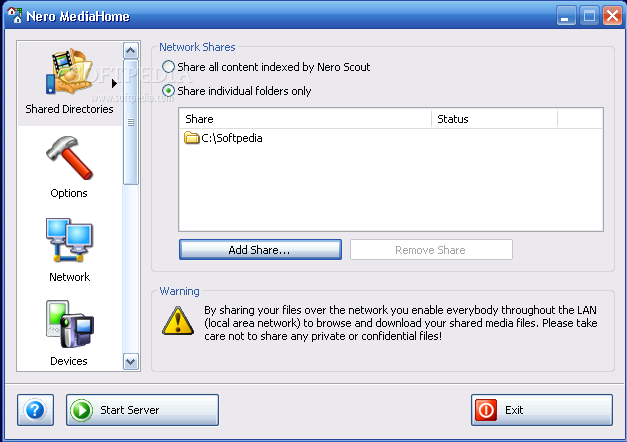This screenshot has height=442, width=627.
Task: Click the Add Share... button
Action: pos(260,250)
